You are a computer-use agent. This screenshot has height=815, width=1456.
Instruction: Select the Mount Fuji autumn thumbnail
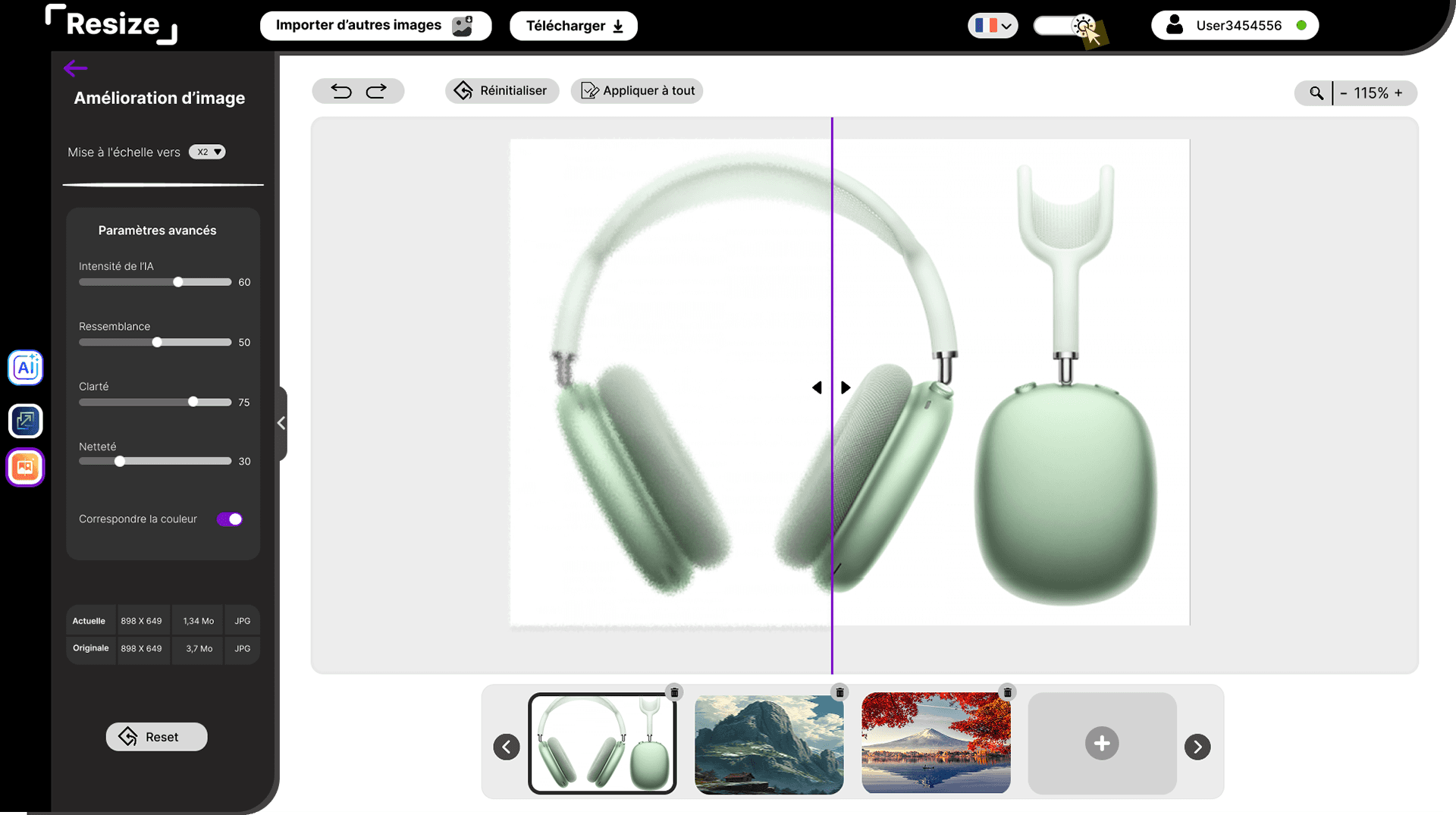pos(936,743)
